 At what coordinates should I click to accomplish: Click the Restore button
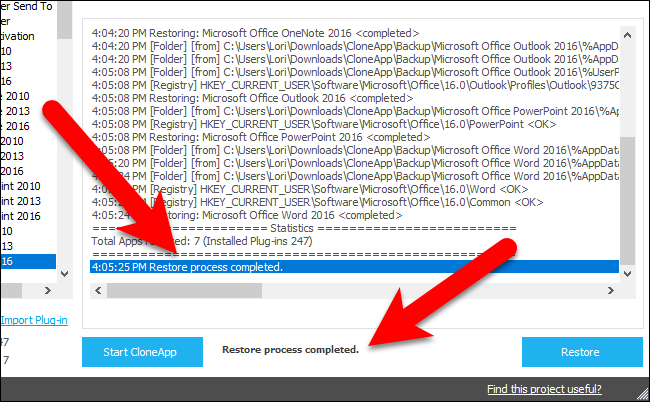[x=582, y=352]
